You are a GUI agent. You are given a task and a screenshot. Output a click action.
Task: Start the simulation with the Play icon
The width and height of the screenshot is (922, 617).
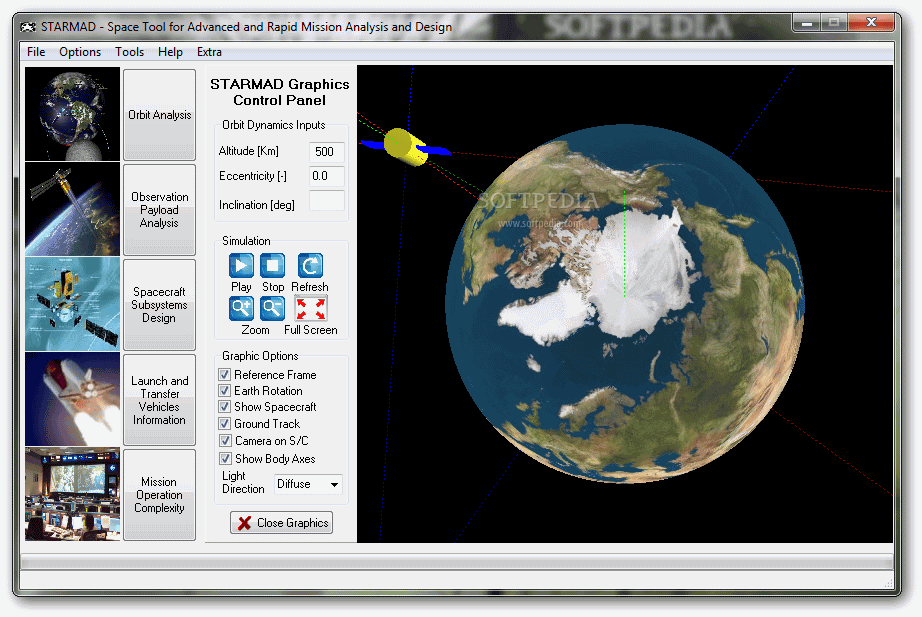241,266
